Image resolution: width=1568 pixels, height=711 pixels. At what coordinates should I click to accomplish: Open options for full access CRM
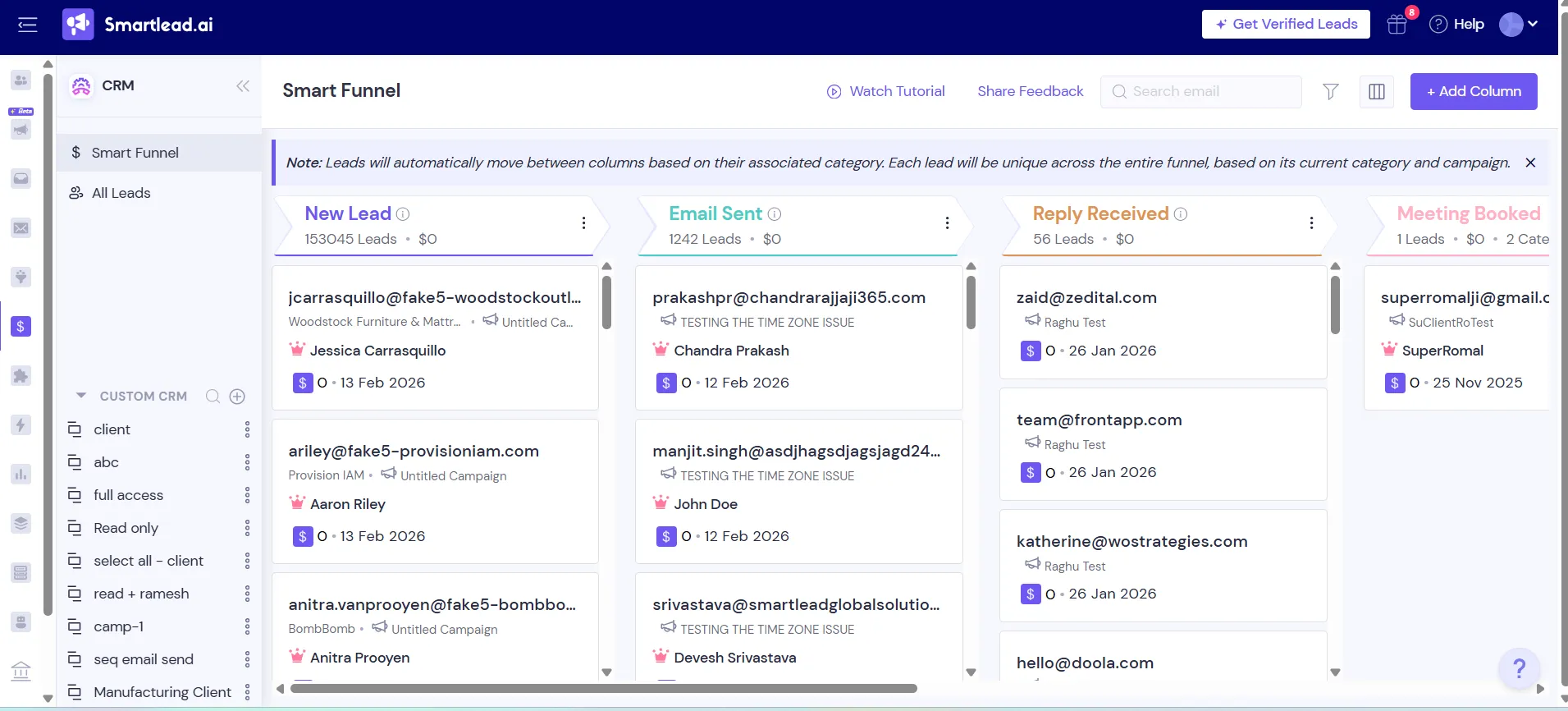247,495
